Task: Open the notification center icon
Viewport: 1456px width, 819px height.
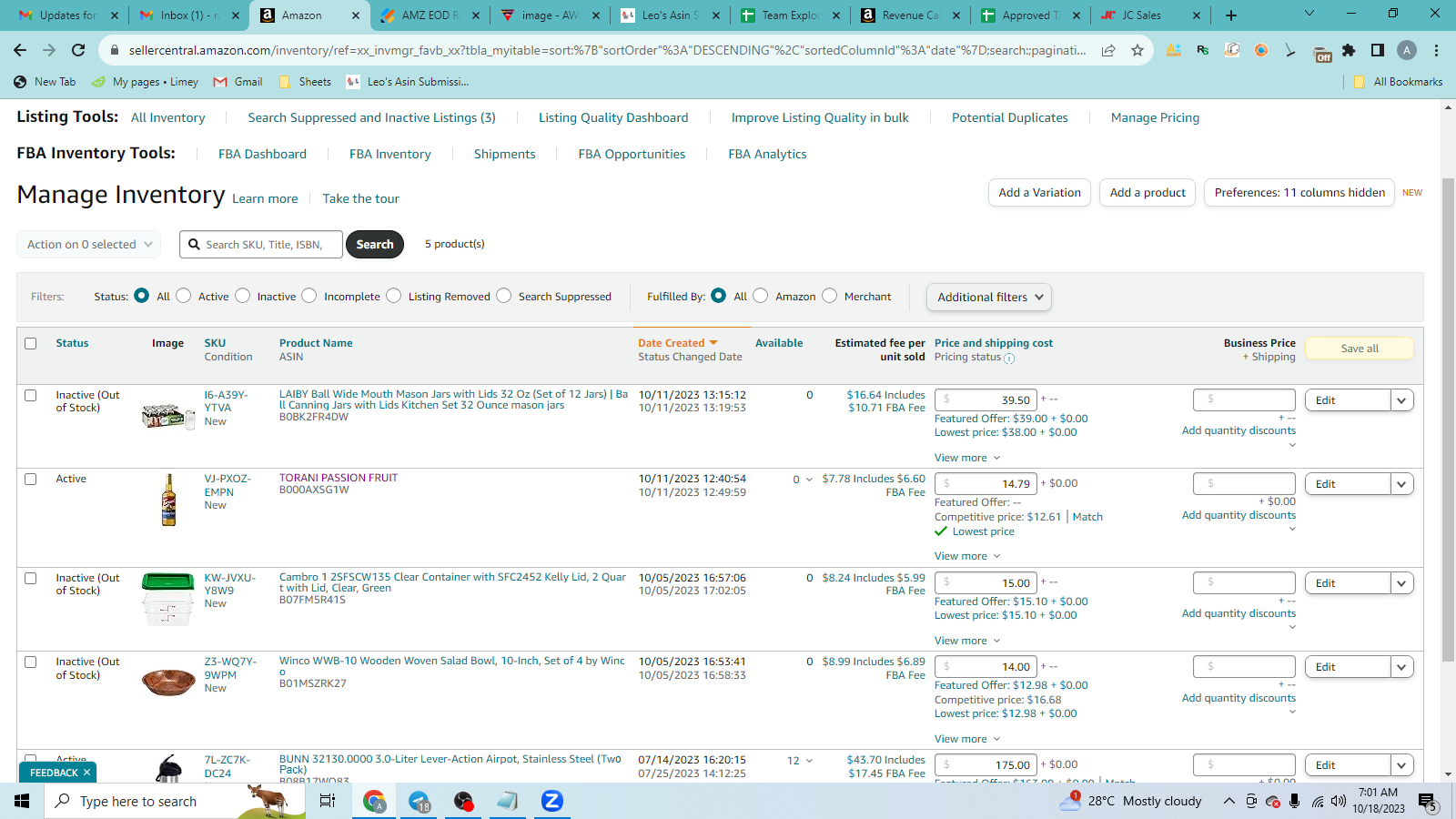Action: (1427, 802)
